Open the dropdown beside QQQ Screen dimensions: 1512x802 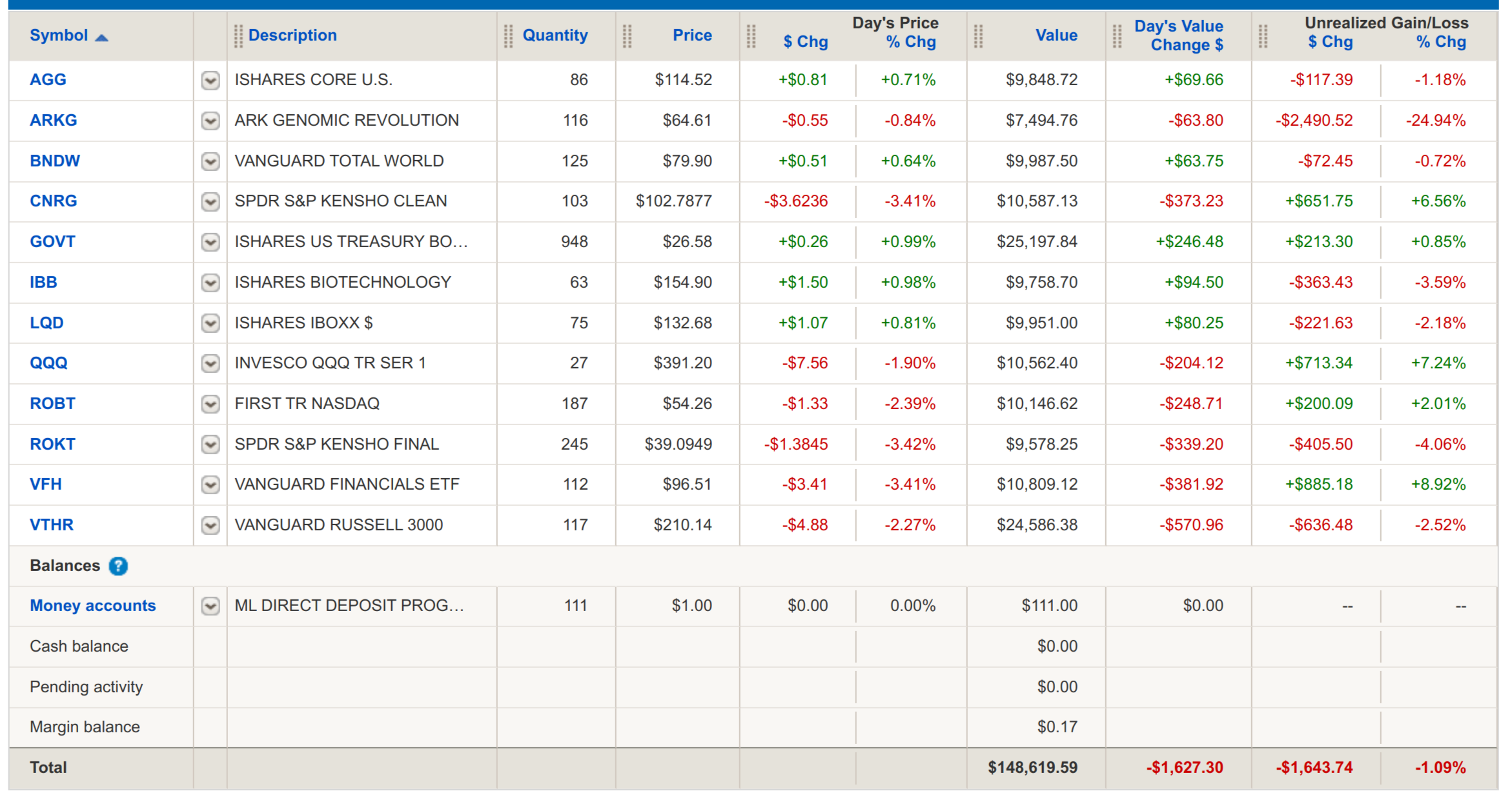tap(210, 363)
